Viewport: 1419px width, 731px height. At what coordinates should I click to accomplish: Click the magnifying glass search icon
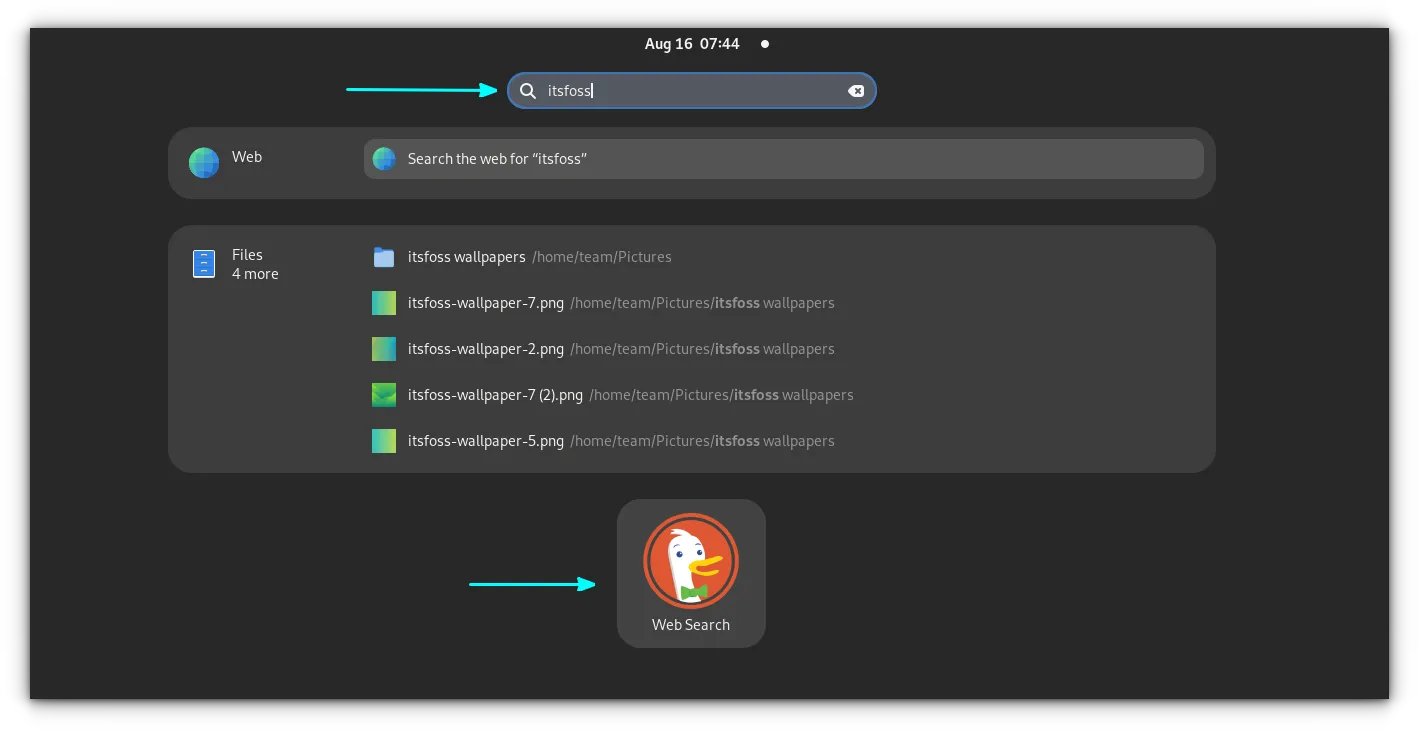528,90
